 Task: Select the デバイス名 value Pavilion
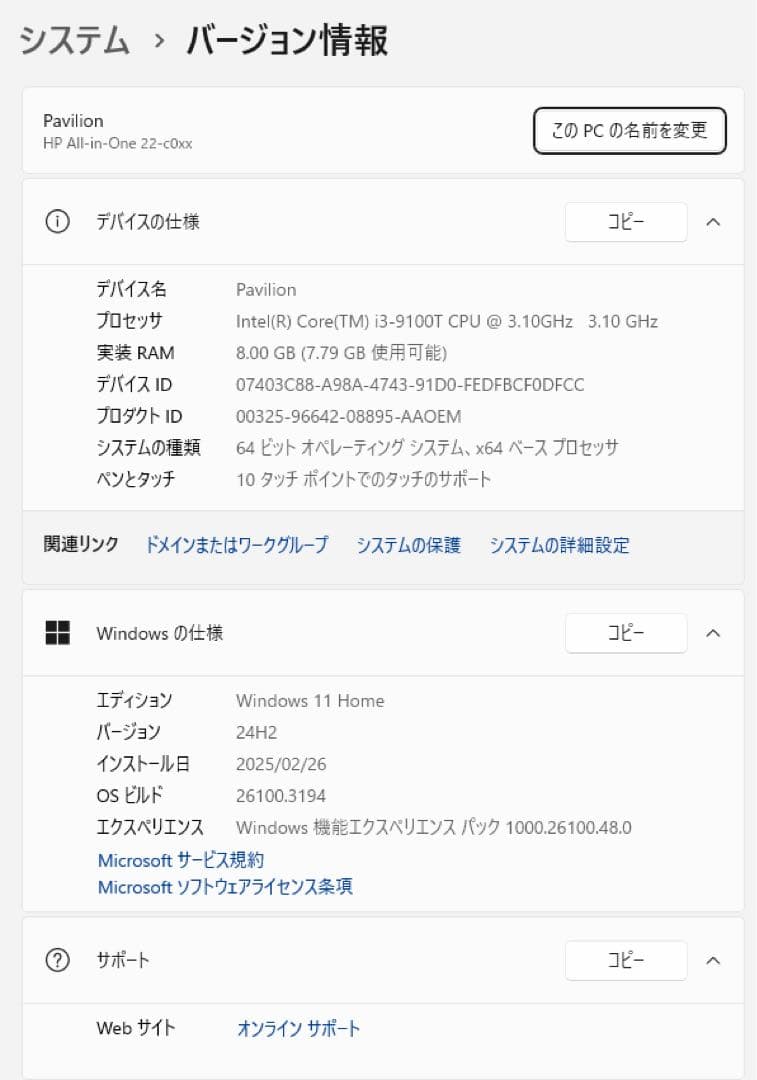click(x=266, y=289)
